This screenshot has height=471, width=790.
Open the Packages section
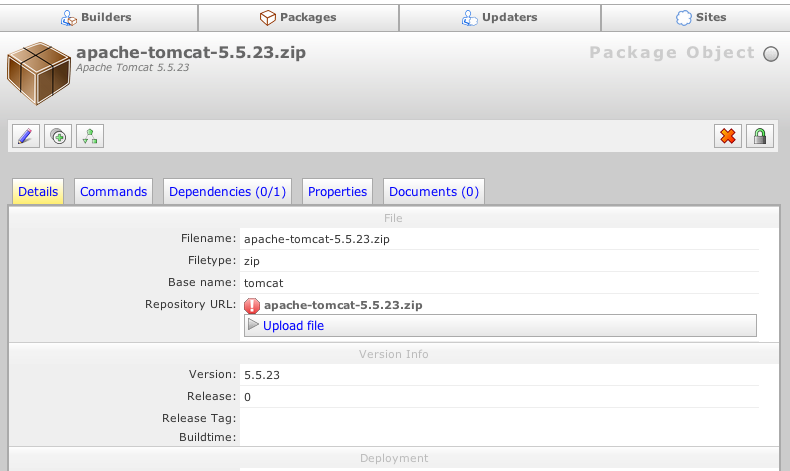pyautogui.click(x=298, y=18)
